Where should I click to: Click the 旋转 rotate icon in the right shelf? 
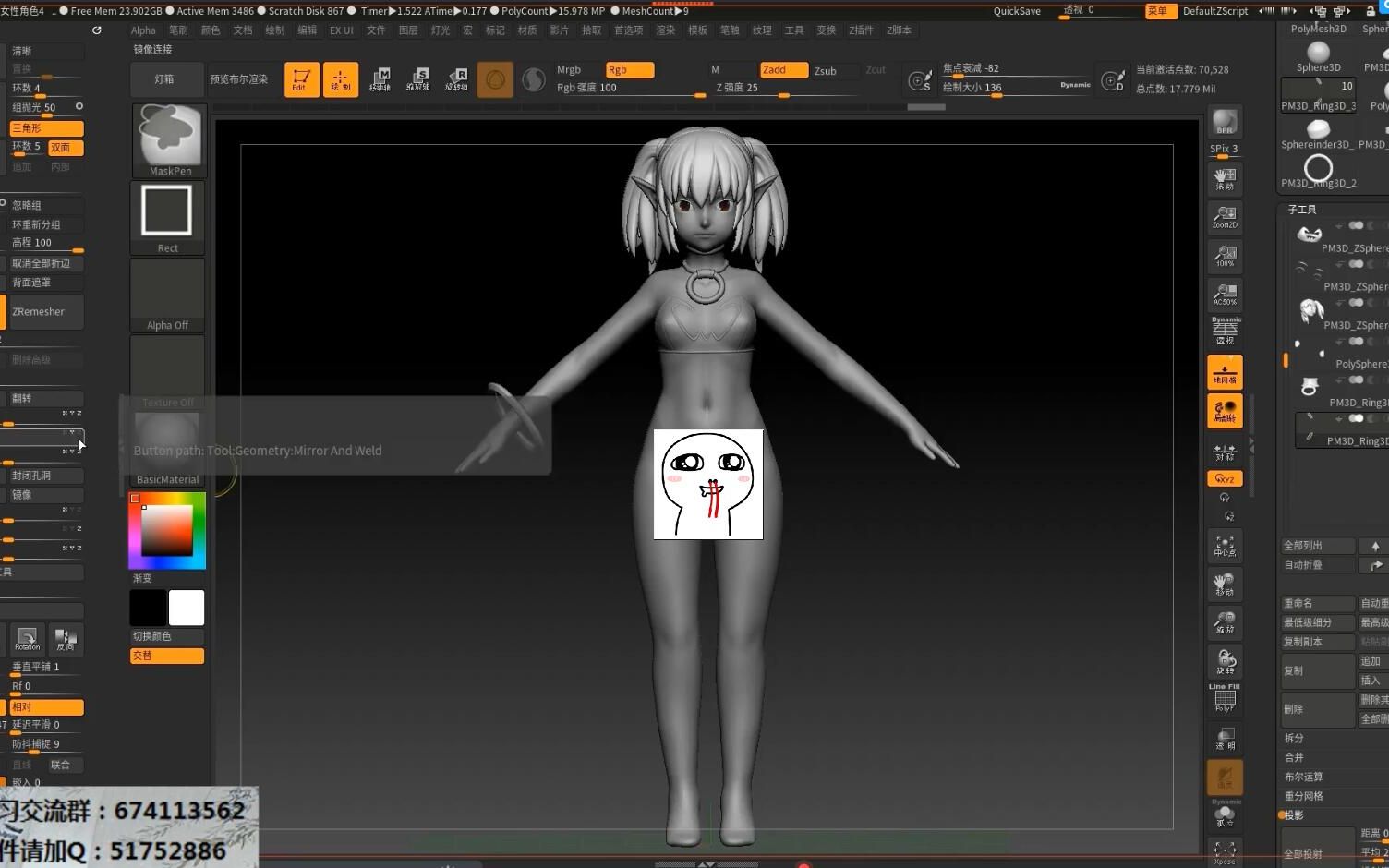tap(1225, 661)
